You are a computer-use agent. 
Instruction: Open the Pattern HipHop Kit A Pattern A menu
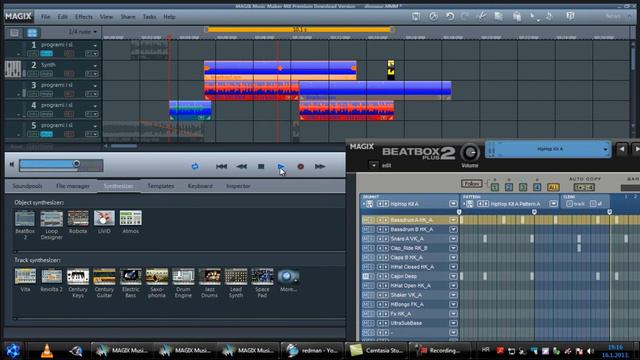click(x=553, y=204)
